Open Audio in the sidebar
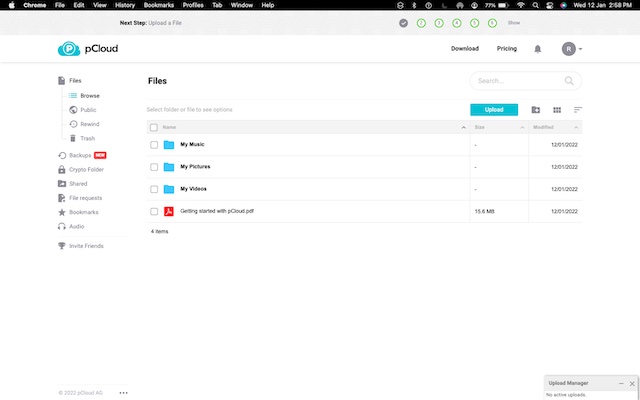 pos(71,227)
